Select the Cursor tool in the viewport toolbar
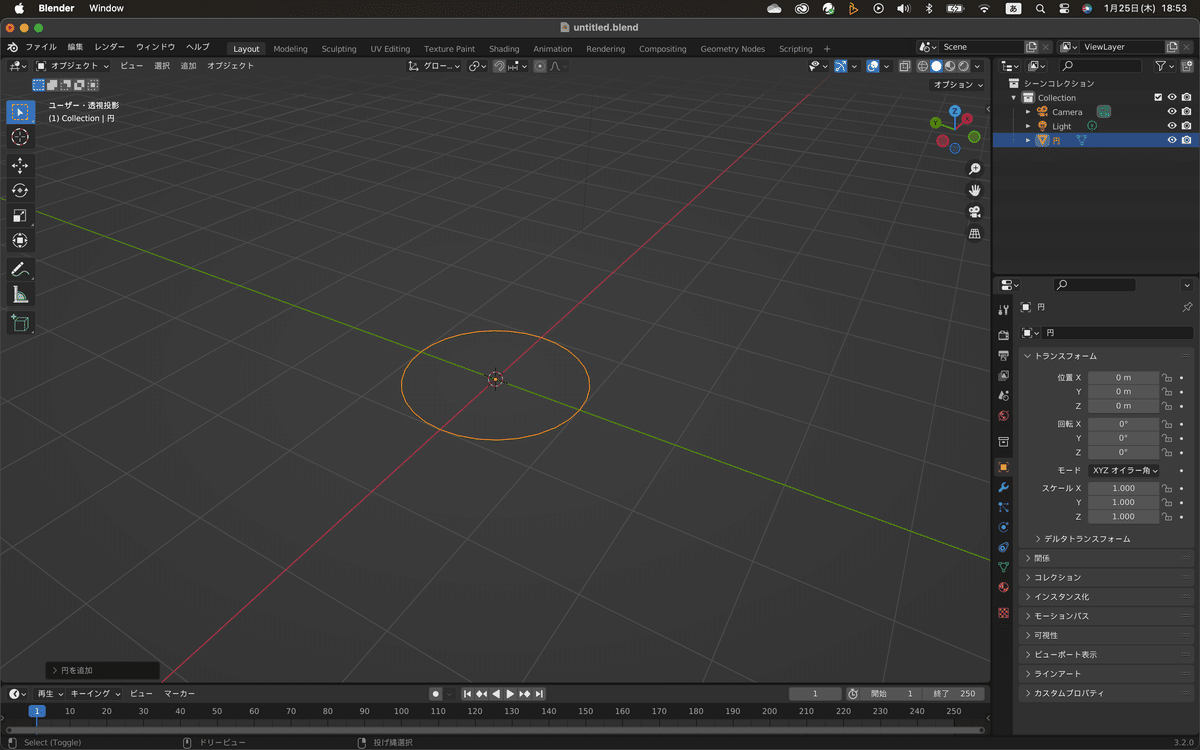This screenshot has height=750, width=1200. click(x=20, y=137)
